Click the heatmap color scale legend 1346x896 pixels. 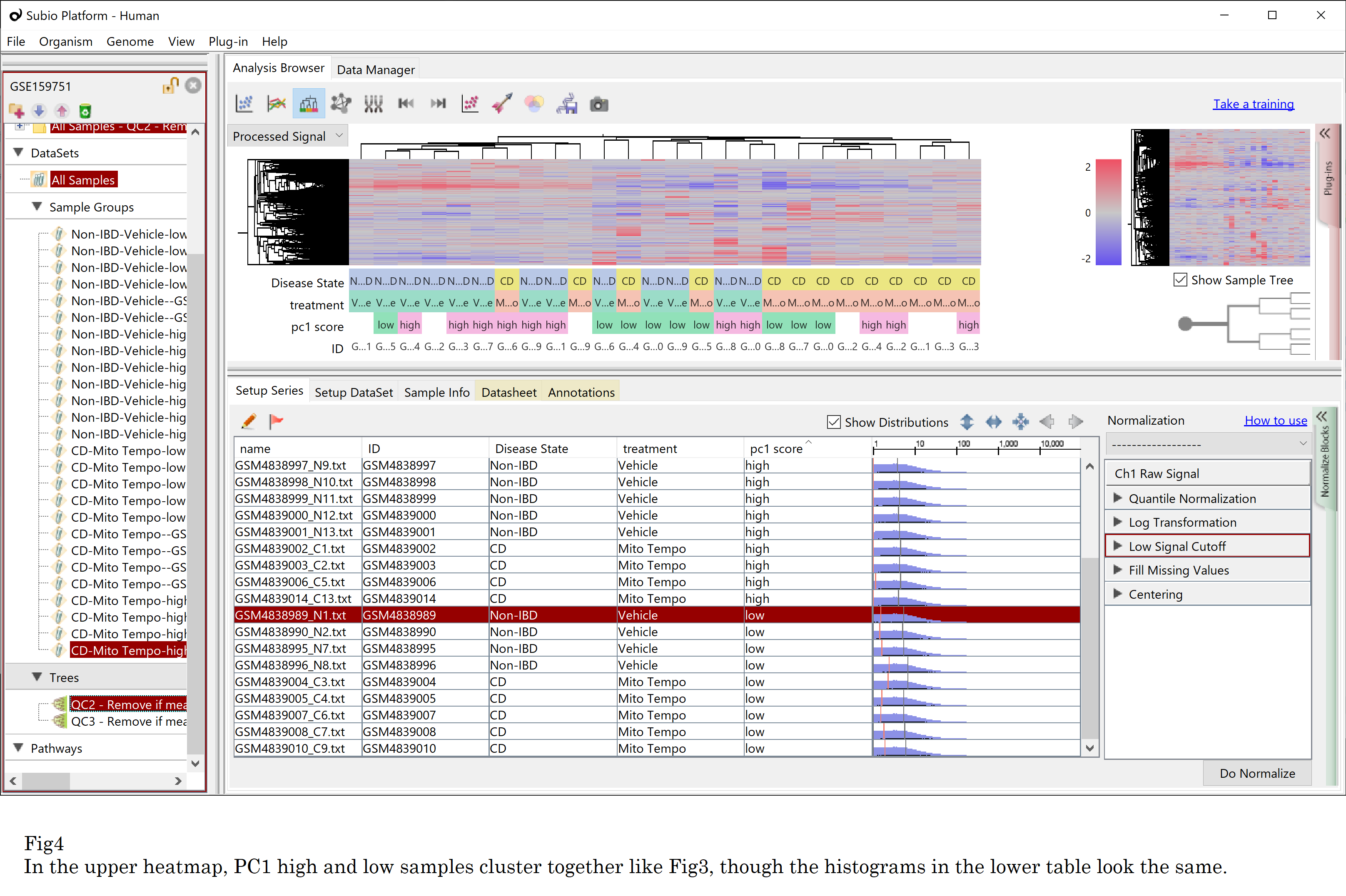[x=1108, y=212]
